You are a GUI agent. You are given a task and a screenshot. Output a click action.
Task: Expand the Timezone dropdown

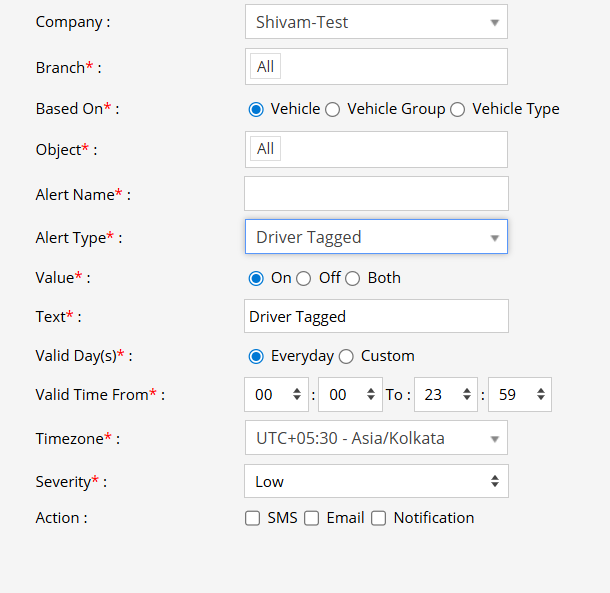(376, 438)
